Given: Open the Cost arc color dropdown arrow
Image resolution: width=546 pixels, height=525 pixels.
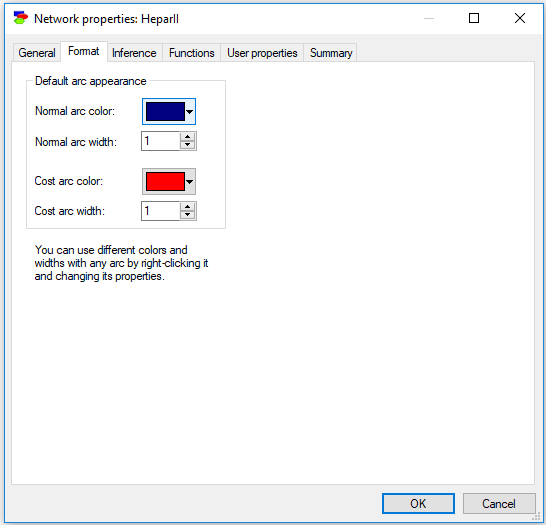Looking at the screenshot, I should pyautogui.click(x=190, y=182).
